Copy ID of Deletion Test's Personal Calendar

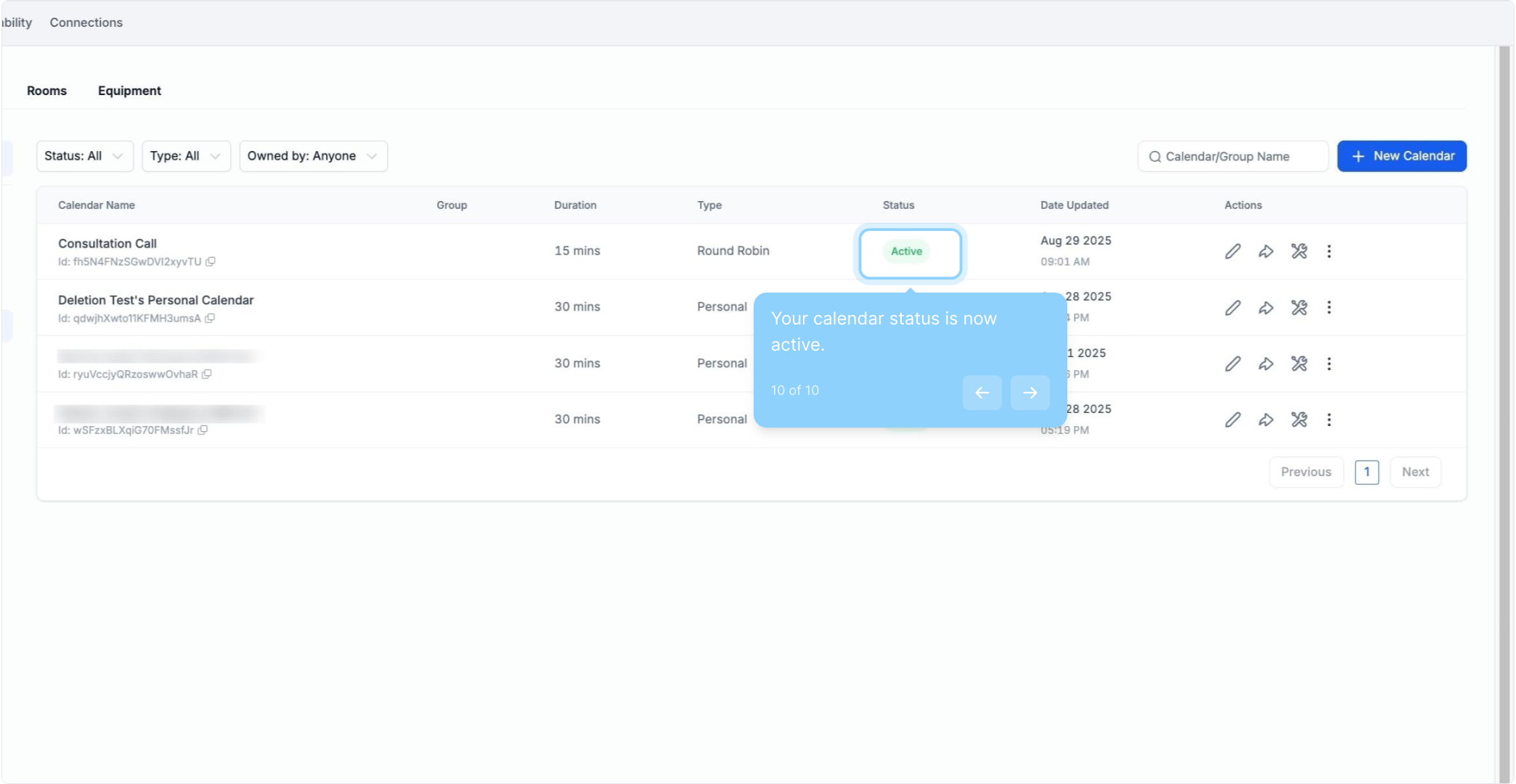click(210, 318)
